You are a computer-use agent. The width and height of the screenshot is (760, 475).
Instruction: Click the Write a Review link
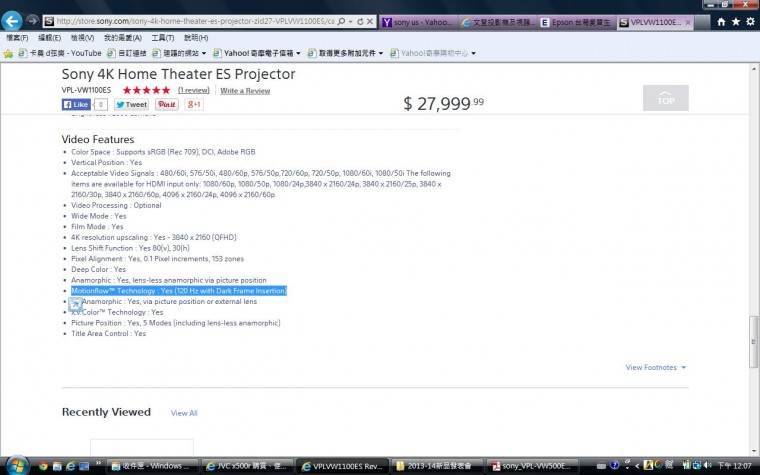tap(245, 91)
